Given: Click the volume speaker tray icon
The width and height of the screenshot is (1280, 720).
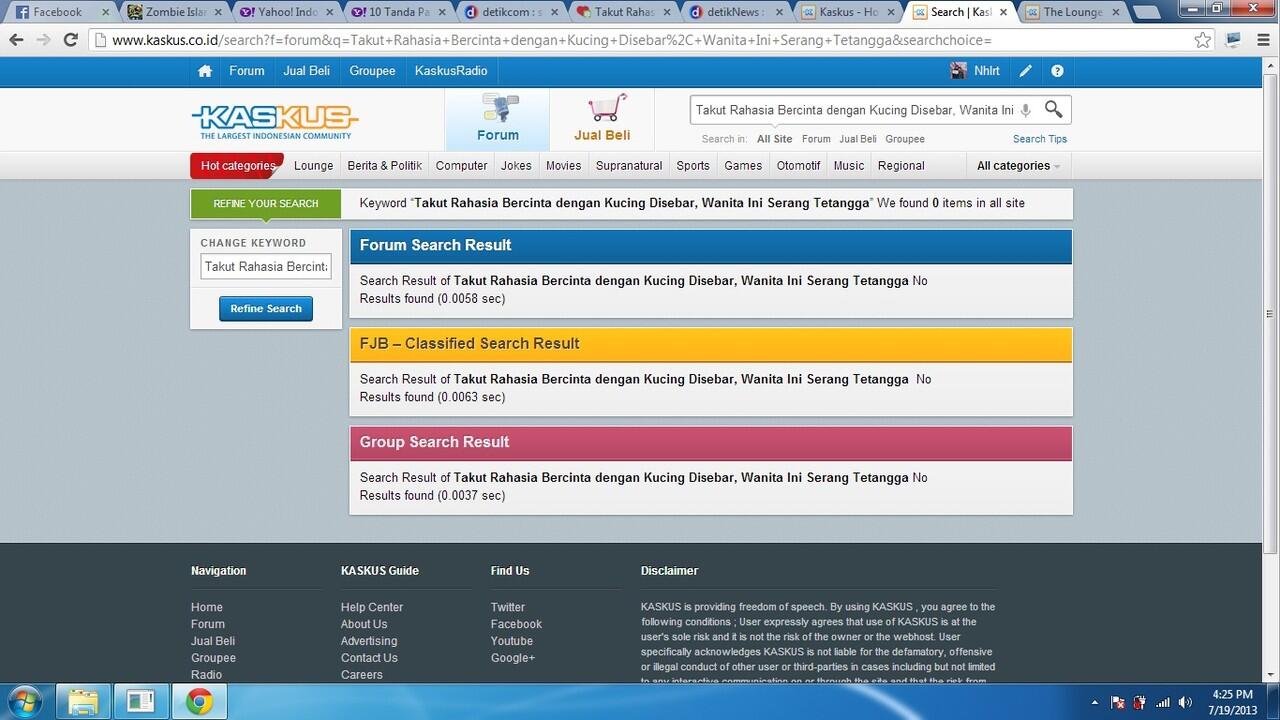Looking at the screenshot, I should coord(1185,702).
